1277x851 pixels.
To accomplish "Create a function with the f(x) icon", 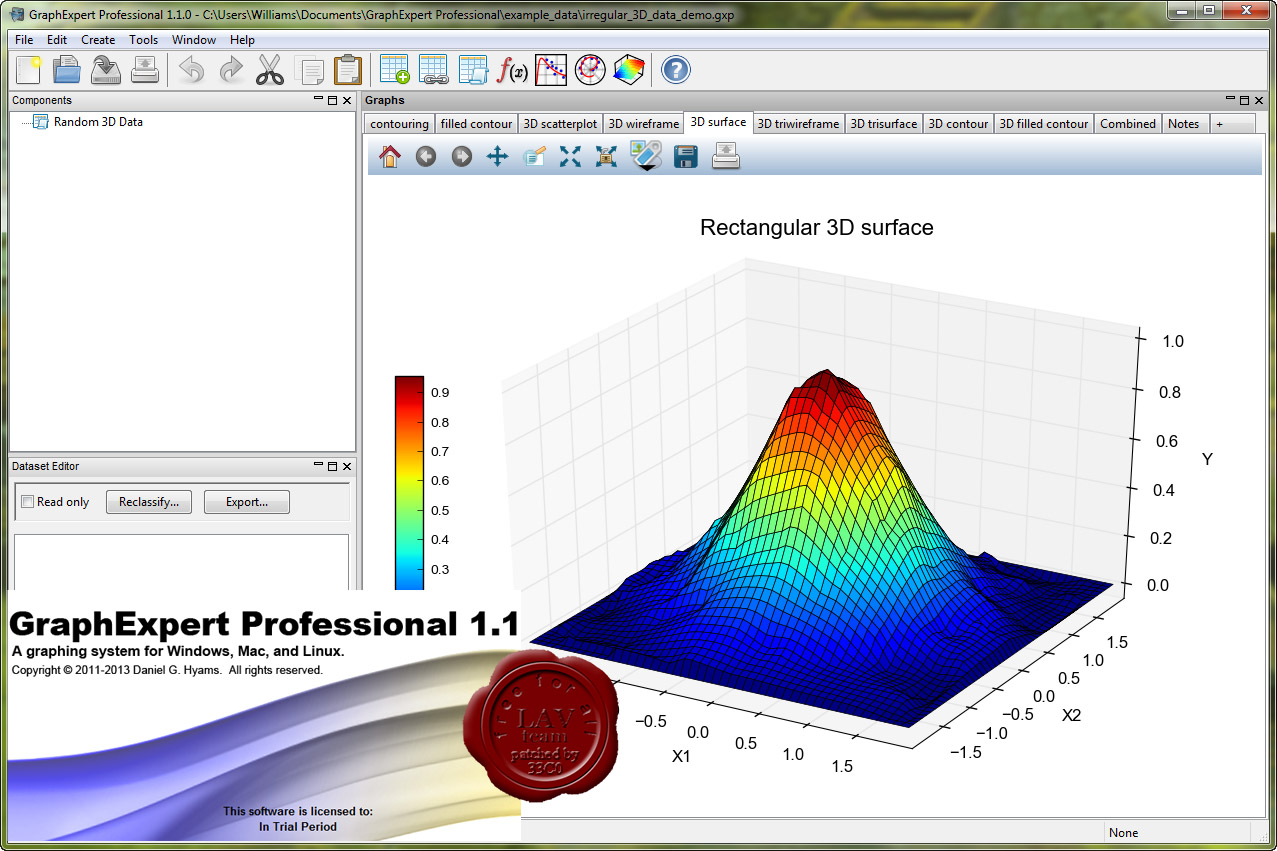I will pos(512,70).
